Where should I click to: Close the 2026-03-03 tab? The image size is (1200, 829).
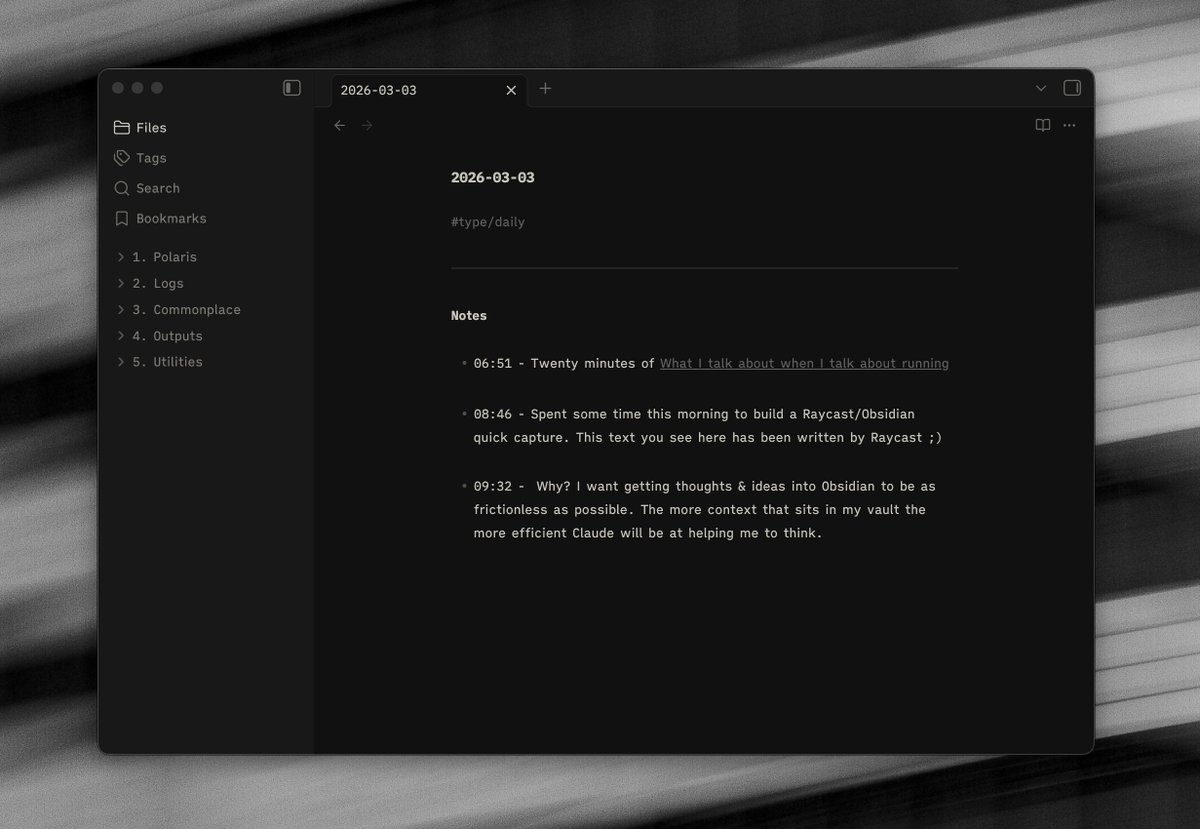point(511,90)
